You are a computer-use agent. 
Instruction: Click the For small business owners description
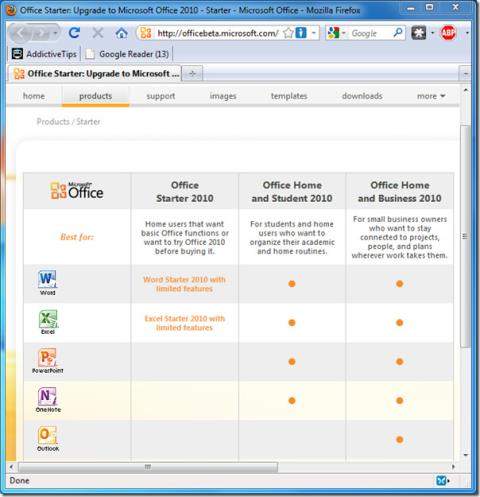click(400, 237)
